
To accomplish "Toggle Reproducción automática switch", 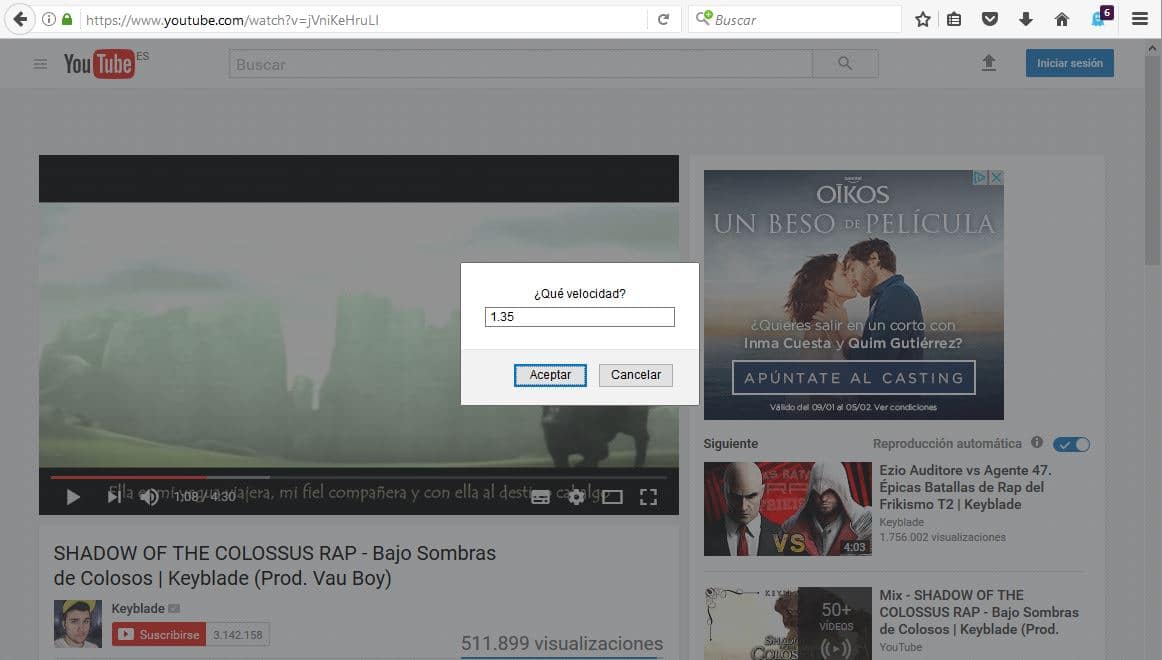I will [1072, 444].
